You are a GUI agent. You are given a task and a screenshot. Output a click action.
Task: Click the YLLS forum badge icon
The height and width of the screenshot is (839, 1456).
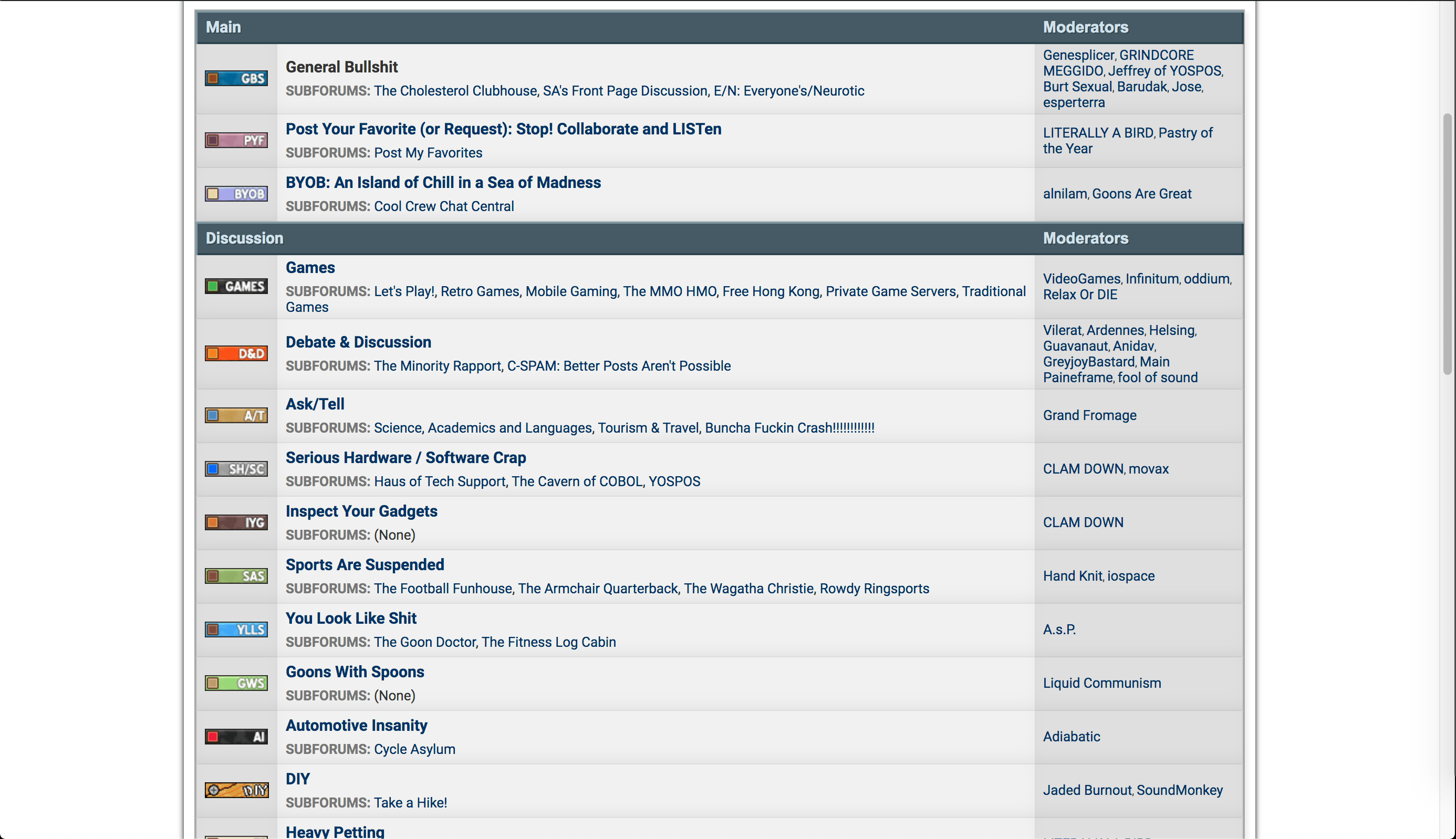pos(236,629)
